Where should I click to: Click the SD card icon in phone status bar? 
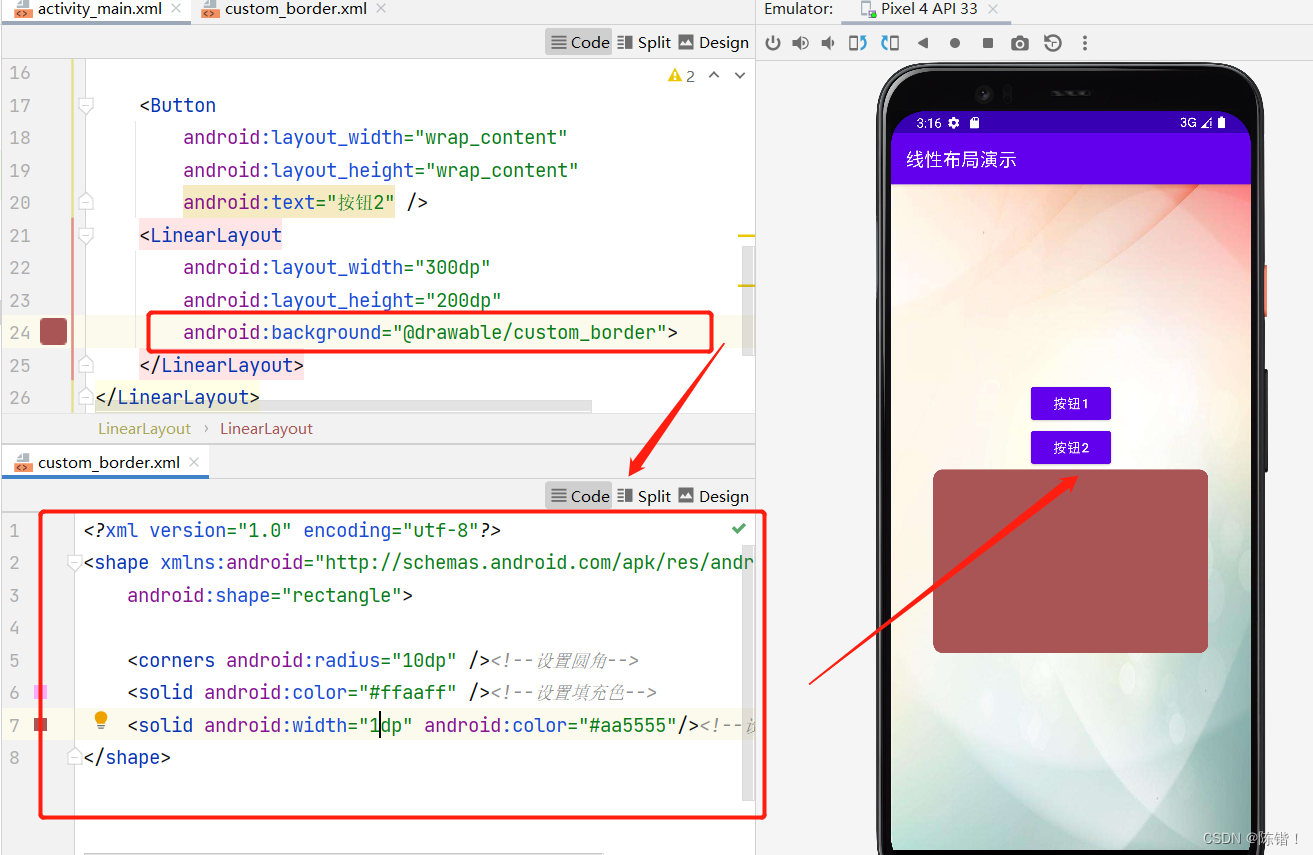pos(975,123)
